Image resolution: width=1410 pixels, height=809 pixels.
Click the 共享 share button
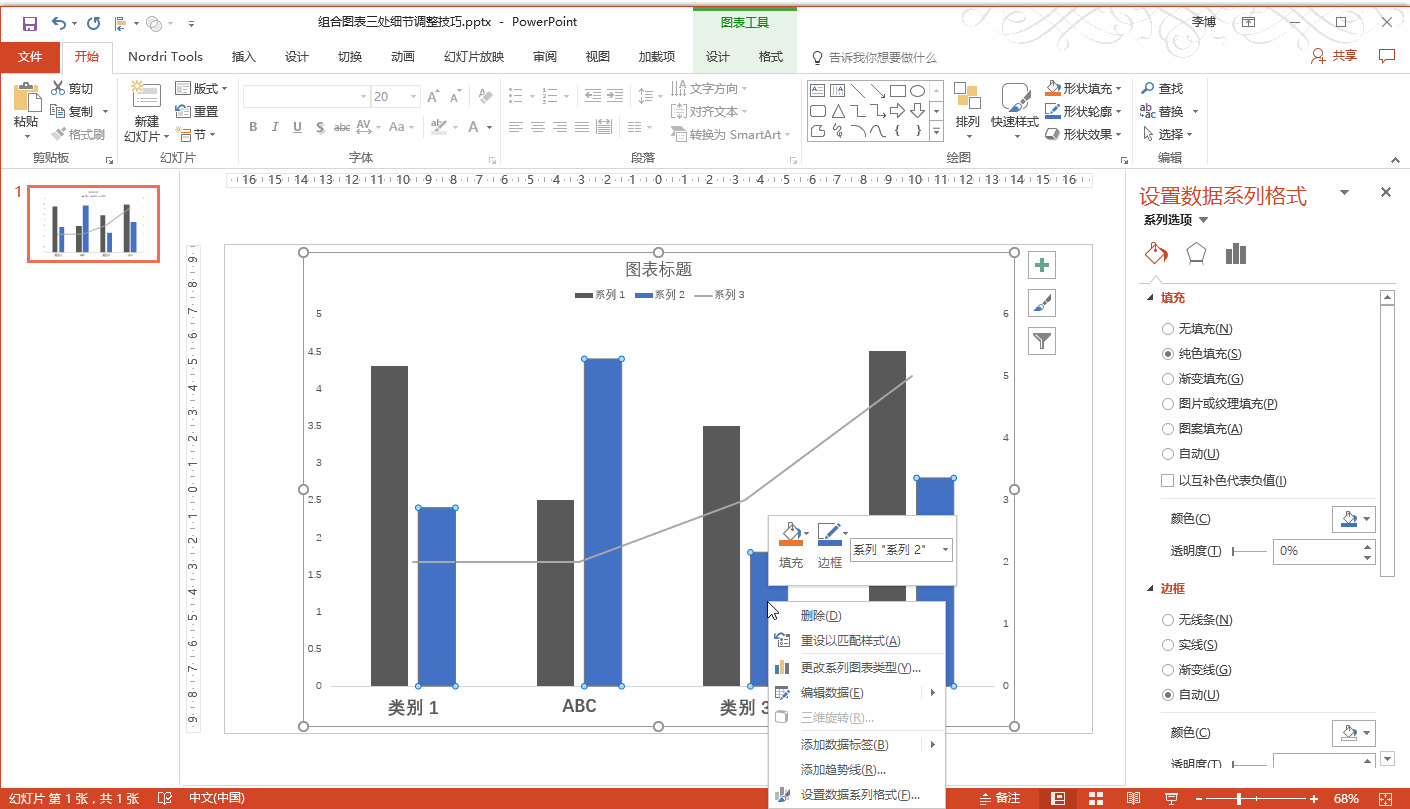1334,56
